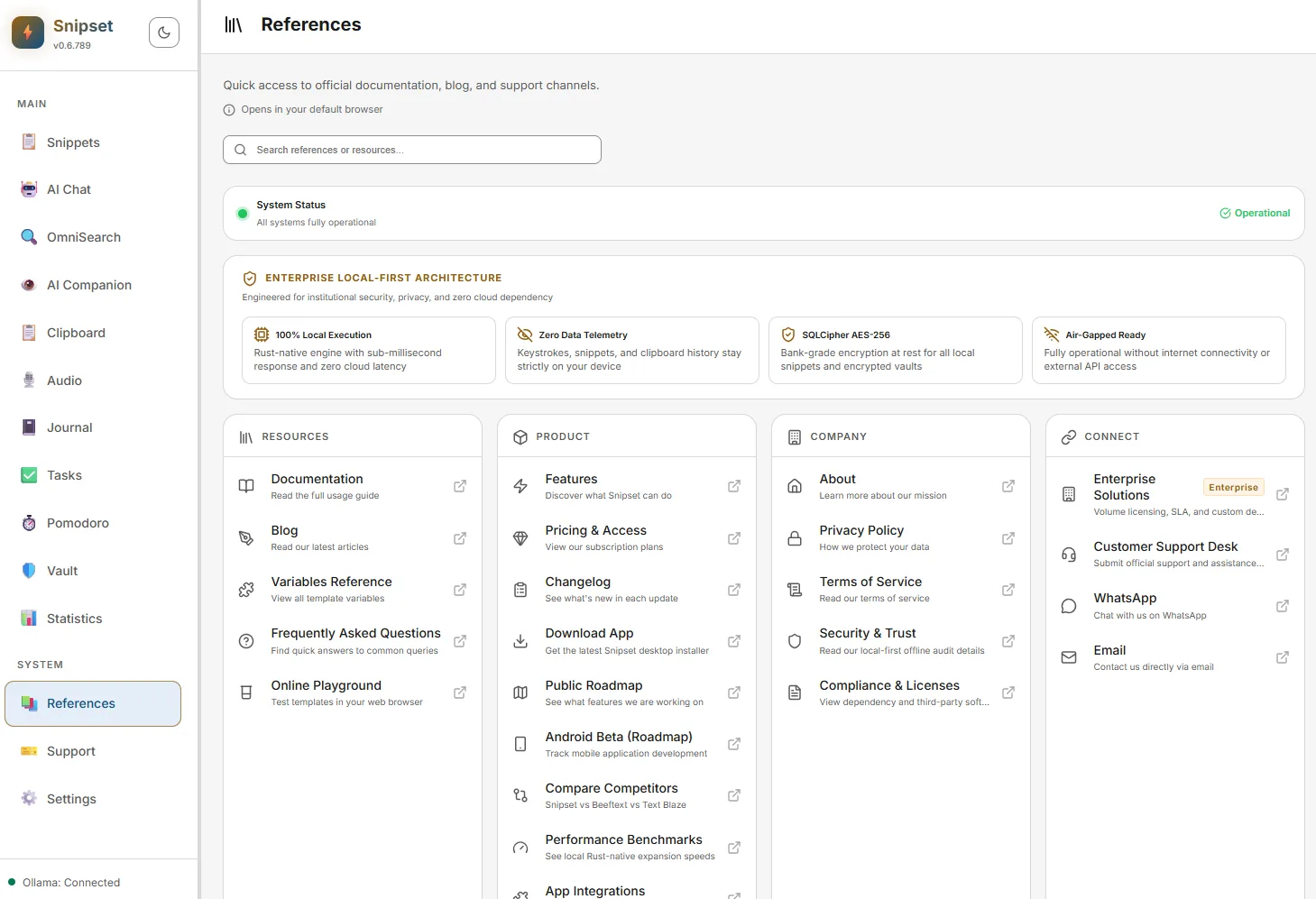Click the SQLCipher AES-256 card
The image size is (1316, 899).
coord(896,350)
